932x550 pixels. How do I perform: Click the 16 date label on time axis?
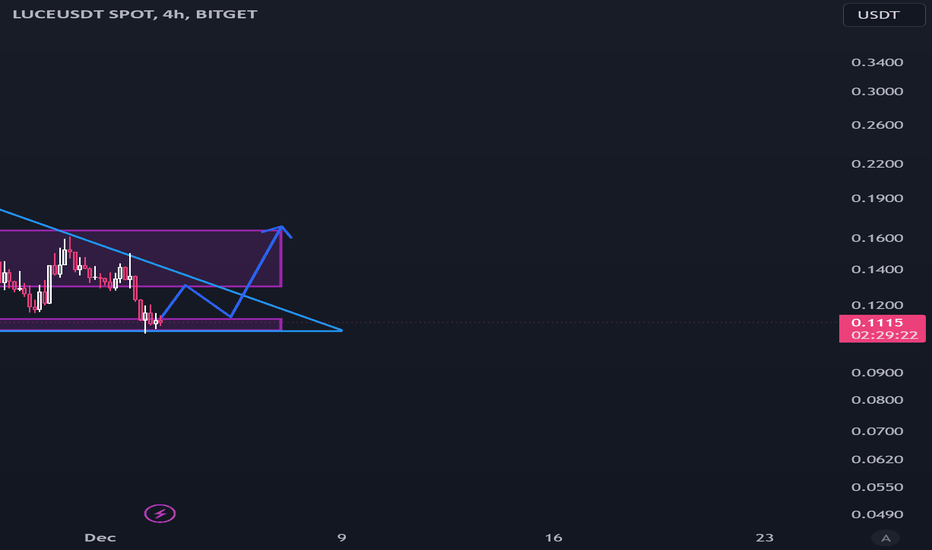(553, 538)
